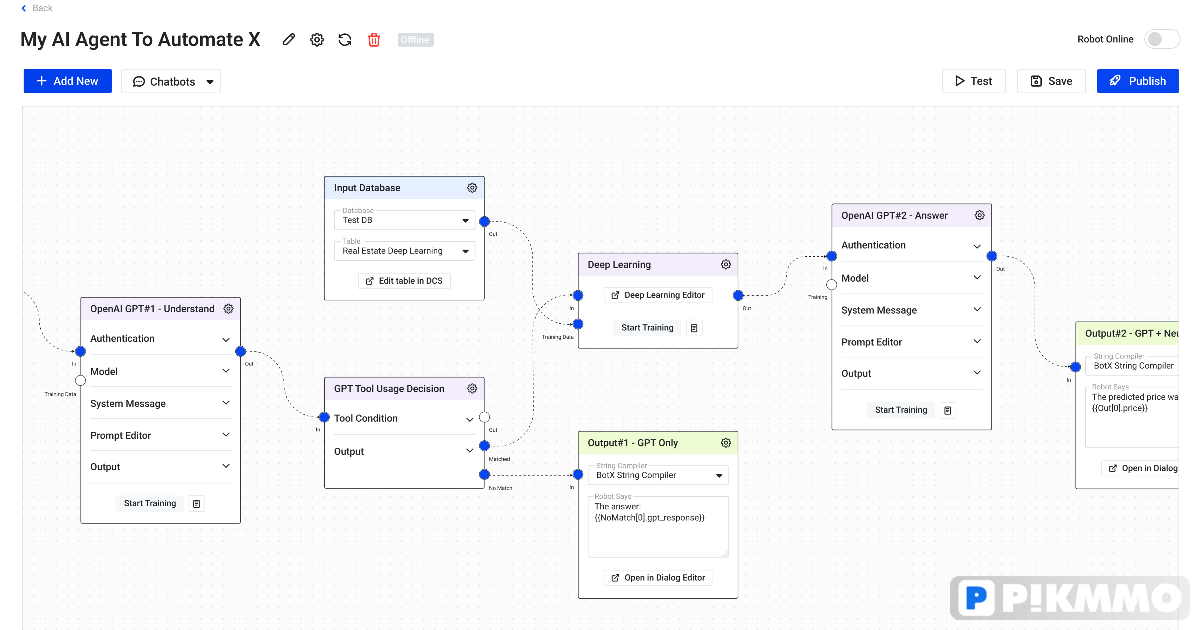
Task: Expand Output section in OpenAI GPT#1 node
Action: click(160, 467)
